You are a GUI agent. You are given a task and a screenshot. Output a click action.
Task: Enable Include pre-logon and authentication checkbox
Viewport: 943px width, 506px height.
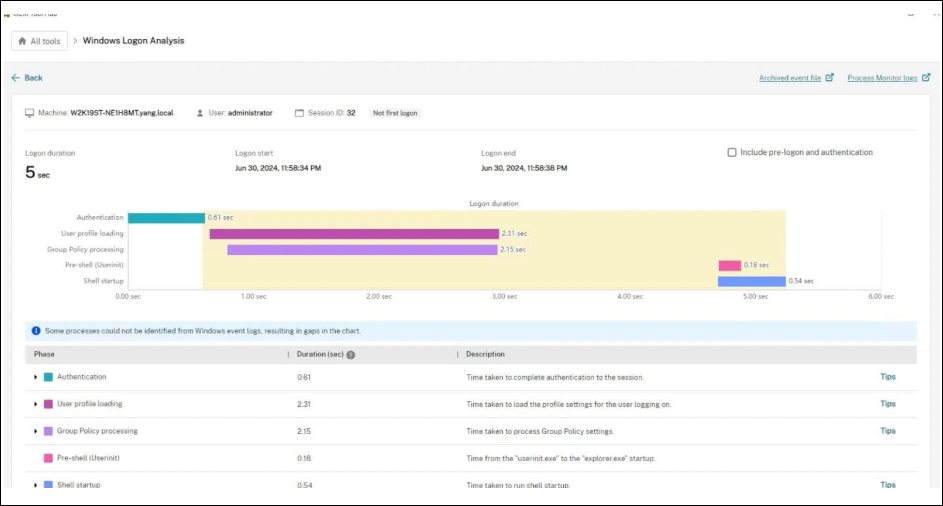(732, 153)
